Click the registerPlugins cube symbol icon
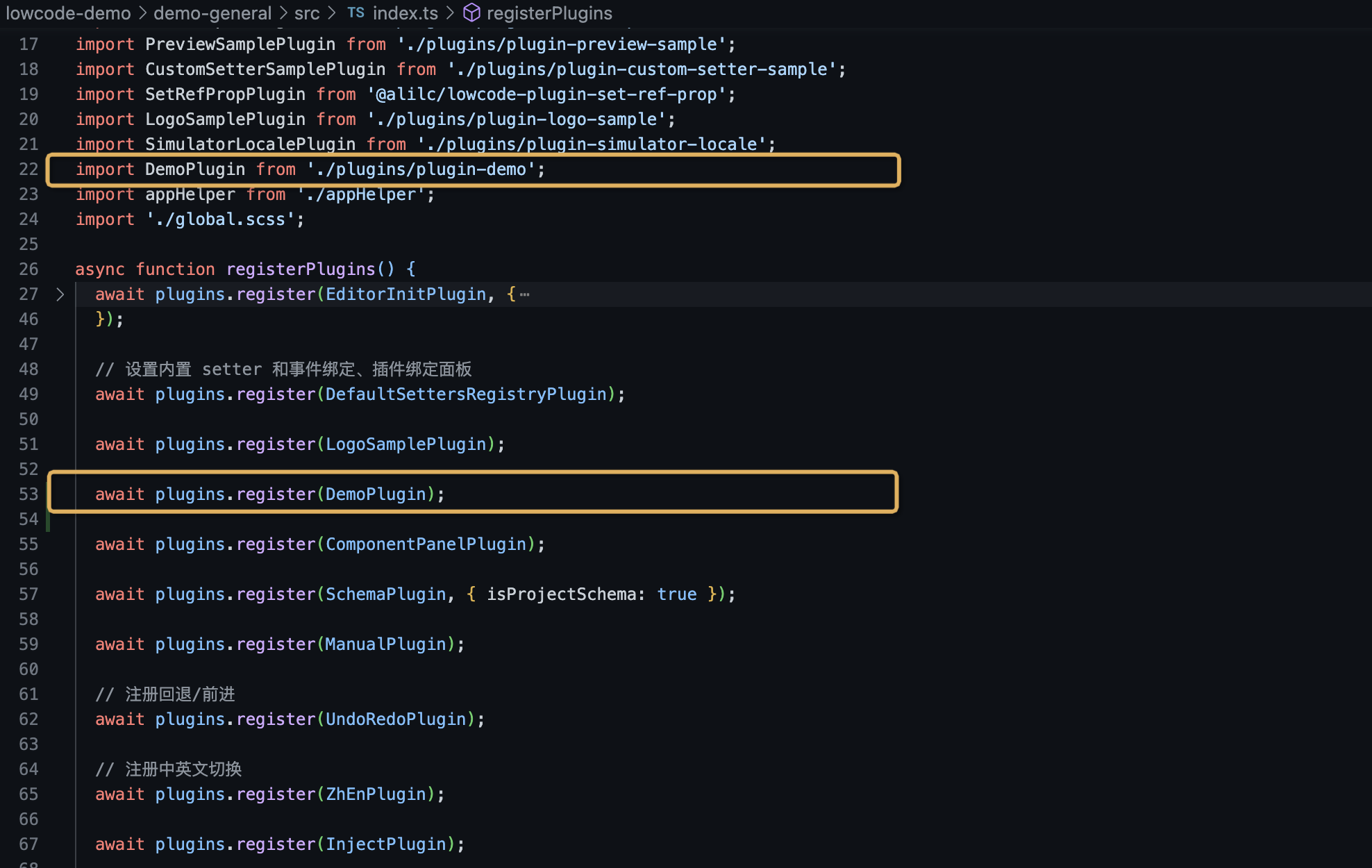Screen dimensions: 1372x868 pos(471,12)
